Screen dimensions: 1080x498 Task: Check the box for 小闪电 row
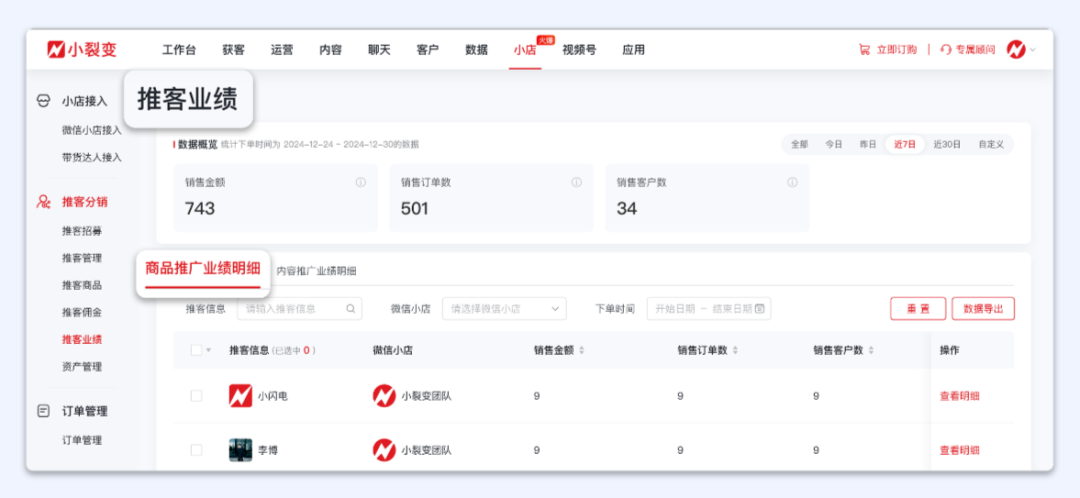point(196,396)
